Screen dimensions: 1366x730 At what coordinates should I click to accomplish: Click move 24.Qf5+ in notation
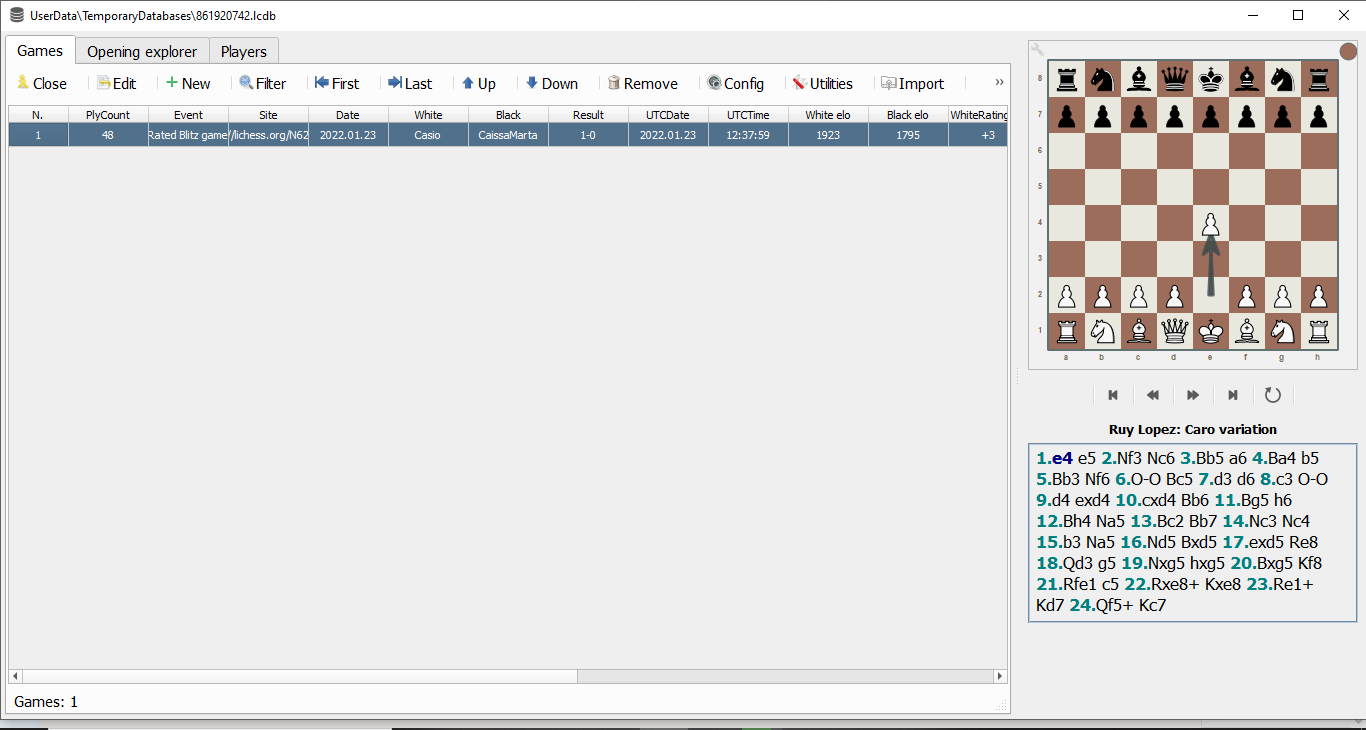[x=1102, y=605]
